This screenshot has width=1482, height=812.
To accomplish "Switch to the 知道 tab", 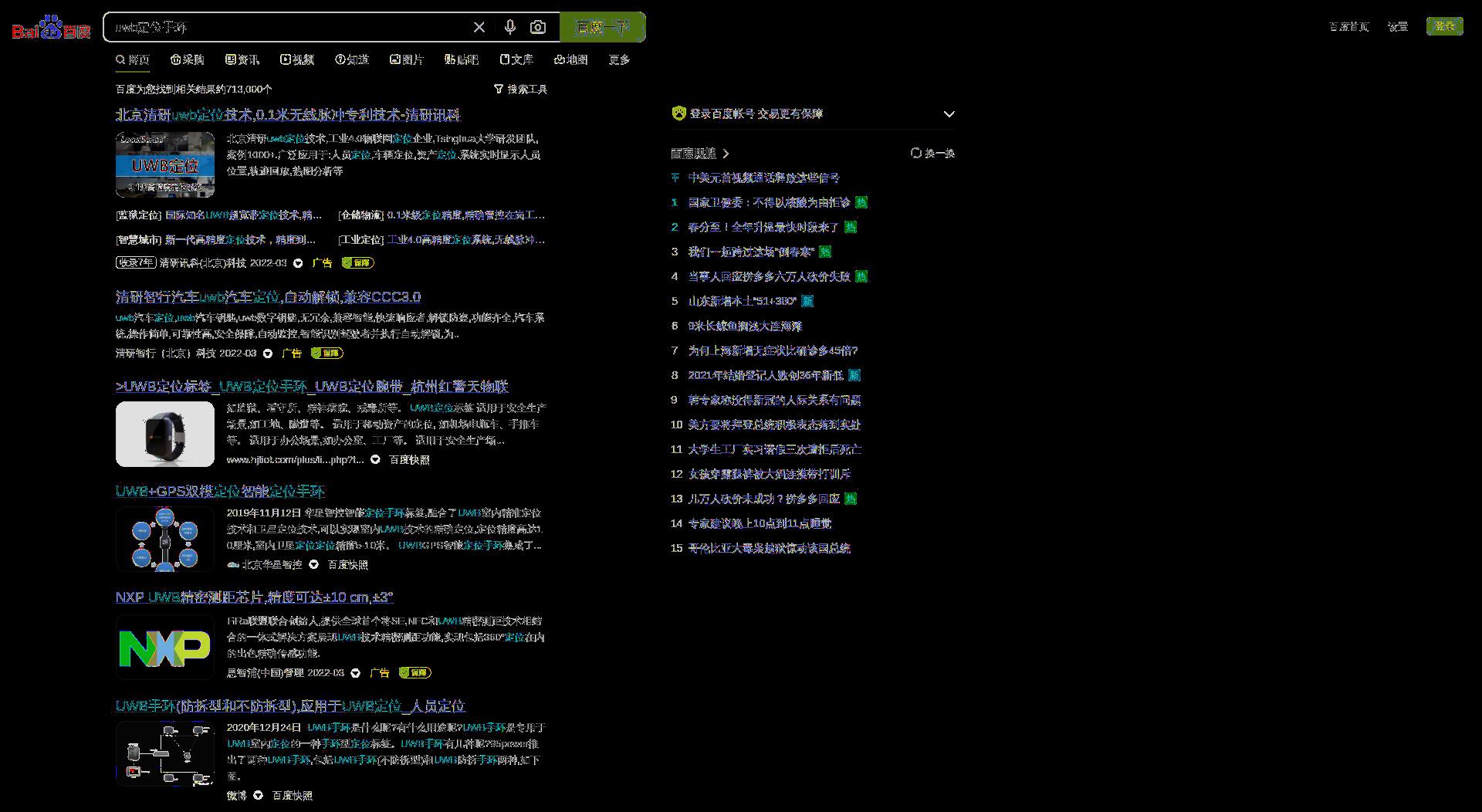I will (352, 59).
